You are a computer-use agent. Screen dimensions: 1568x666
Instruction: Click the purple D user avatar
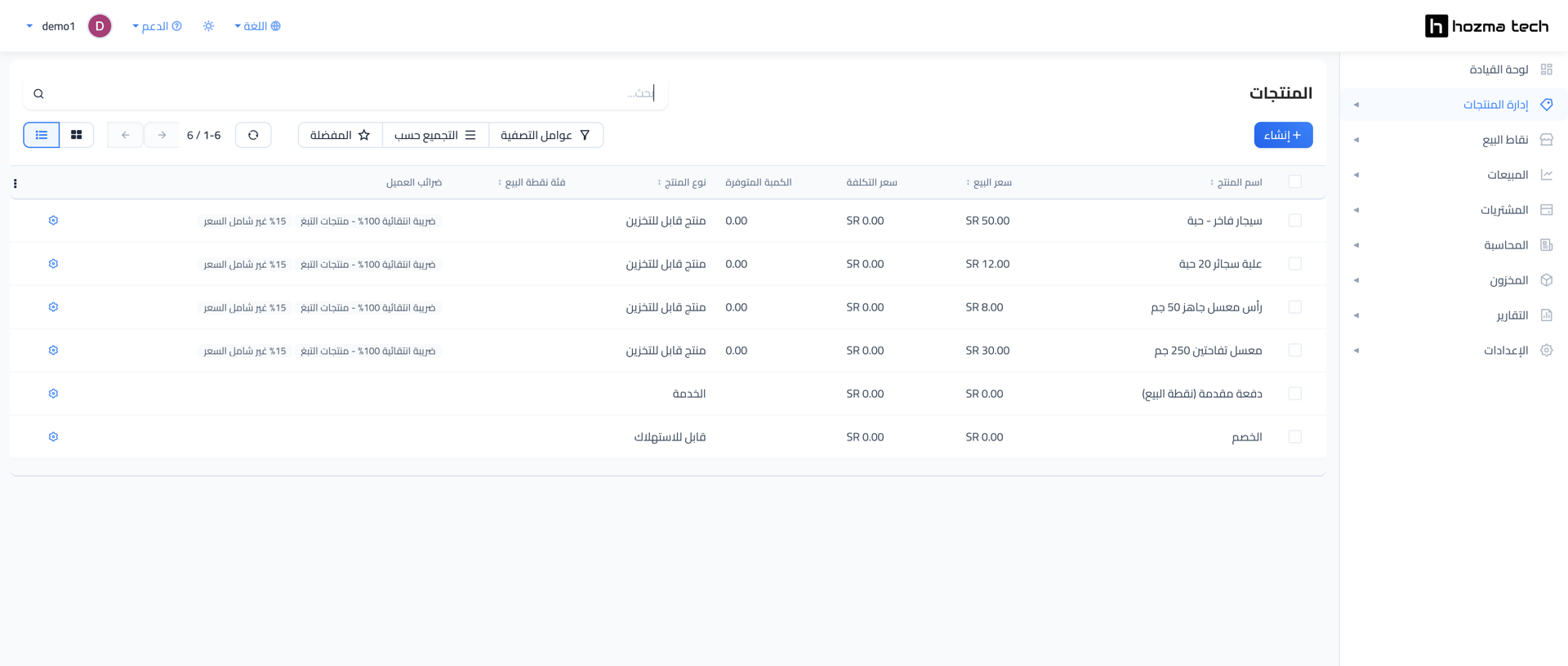(100, 26)
